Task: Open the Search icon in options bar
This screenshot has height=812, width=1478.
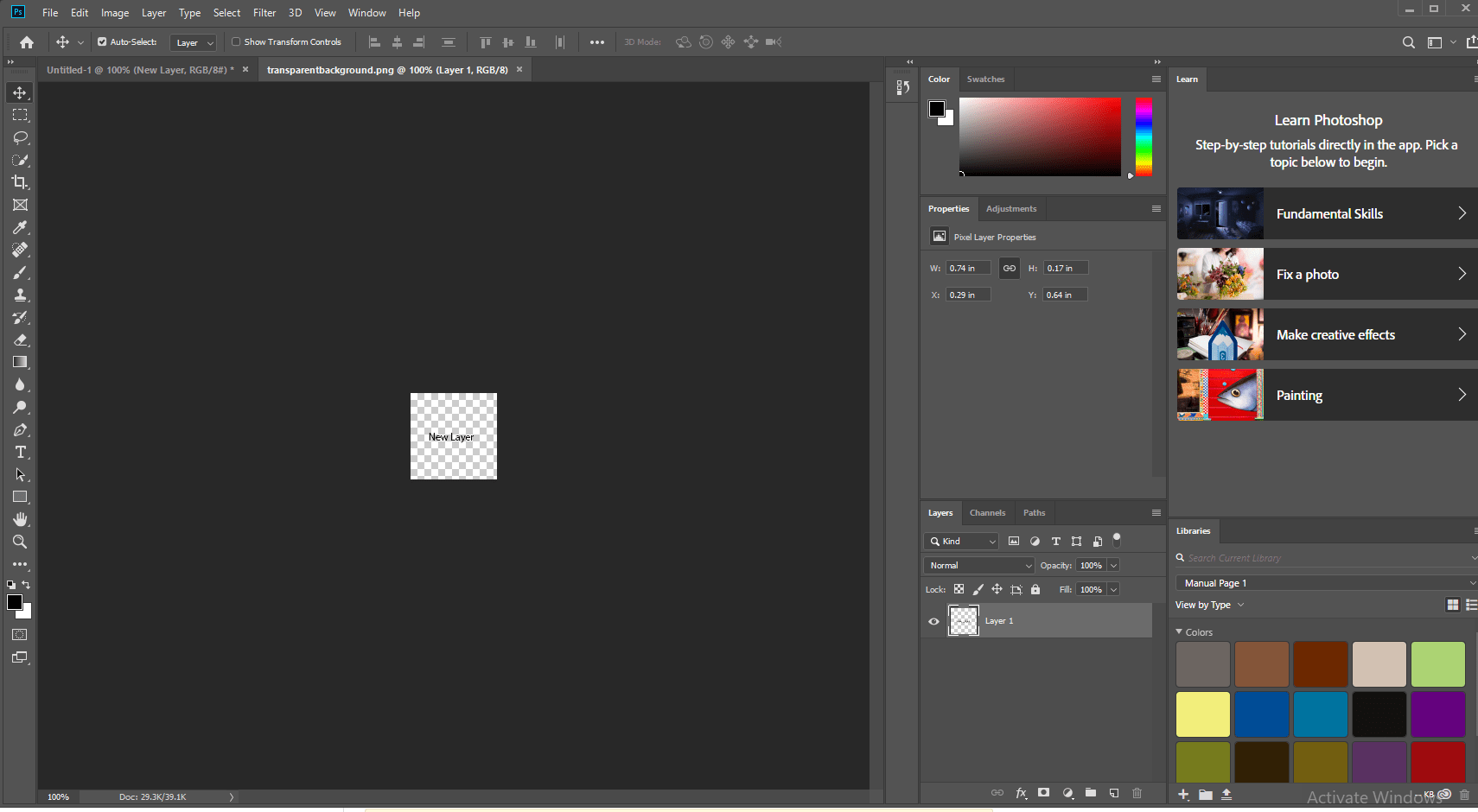Action: click(x=1409, y=42)
